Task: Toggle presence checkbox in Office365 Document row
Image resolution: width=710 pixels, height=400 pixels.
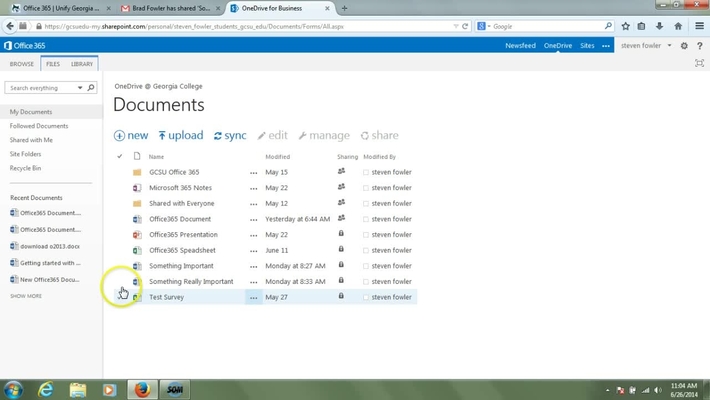Action: click(x=366, y=219)
